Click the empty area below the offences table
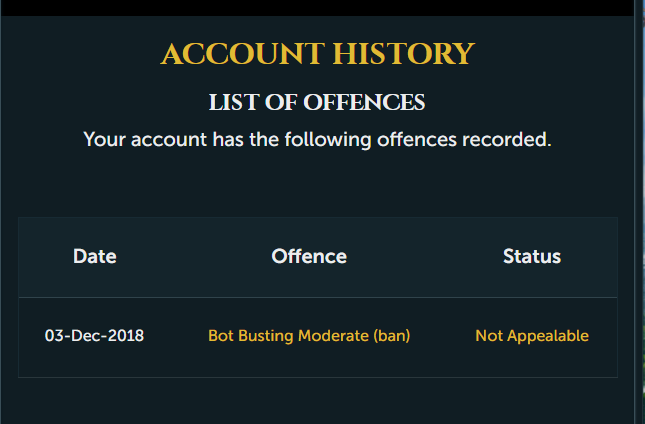This screenshot has height=424, width=645. pos(317,402)
